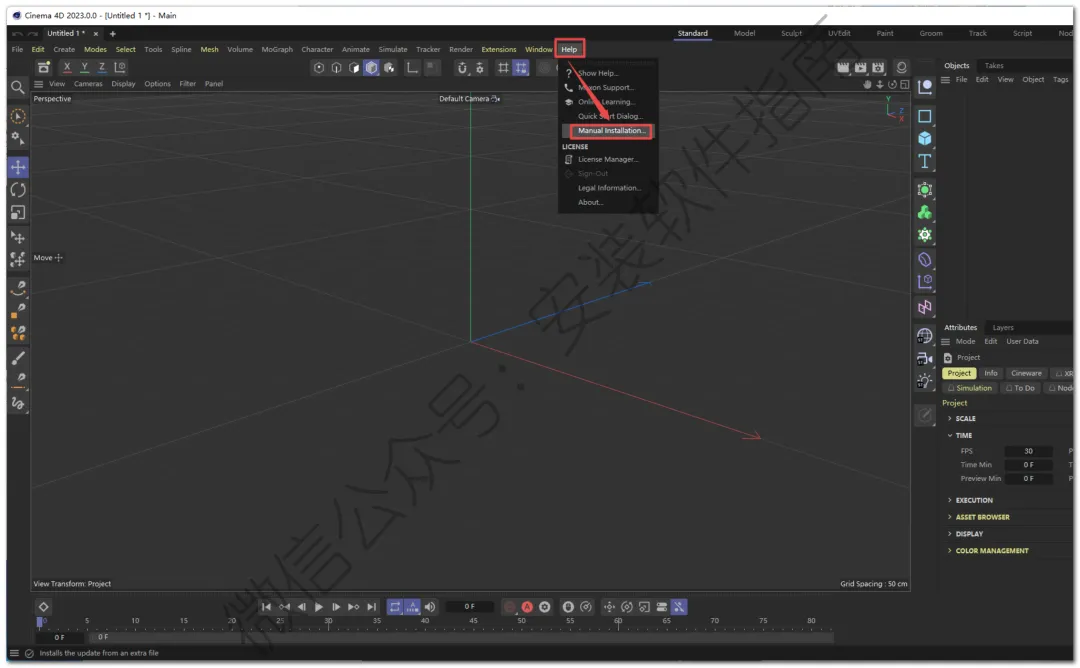Toggle X-axis lock
The width and height of the screenshot is (1080, 668).
(67, 67)
